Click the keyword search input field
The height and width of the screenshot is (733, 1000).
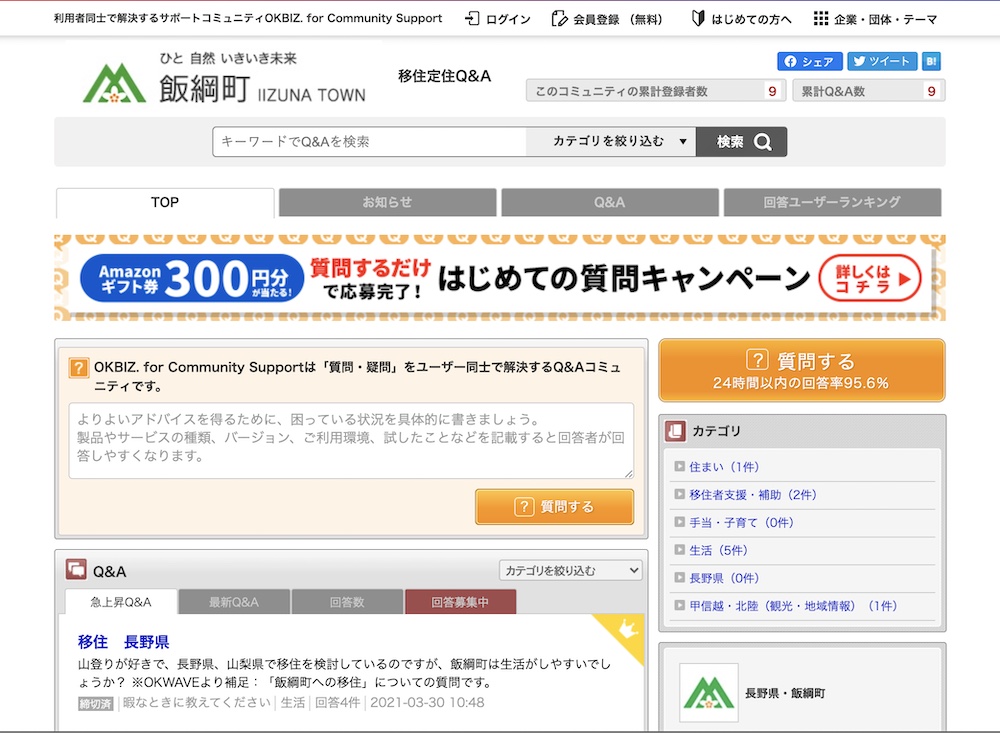[x=369, y=142]
